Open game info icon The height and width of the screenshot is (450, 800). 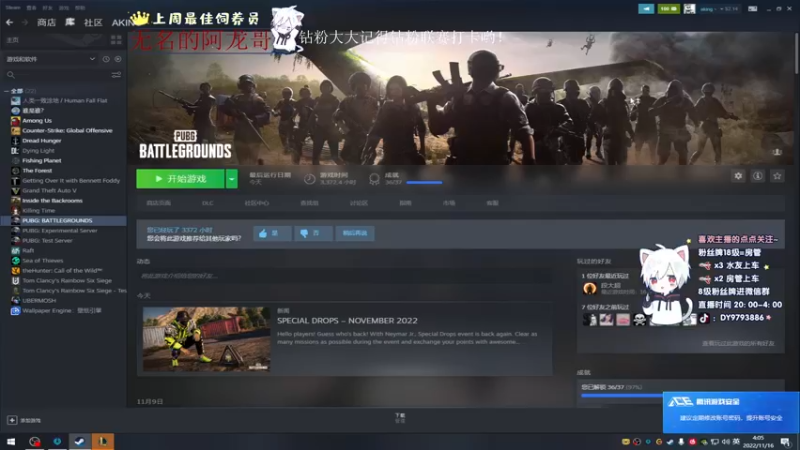[758, 176]
